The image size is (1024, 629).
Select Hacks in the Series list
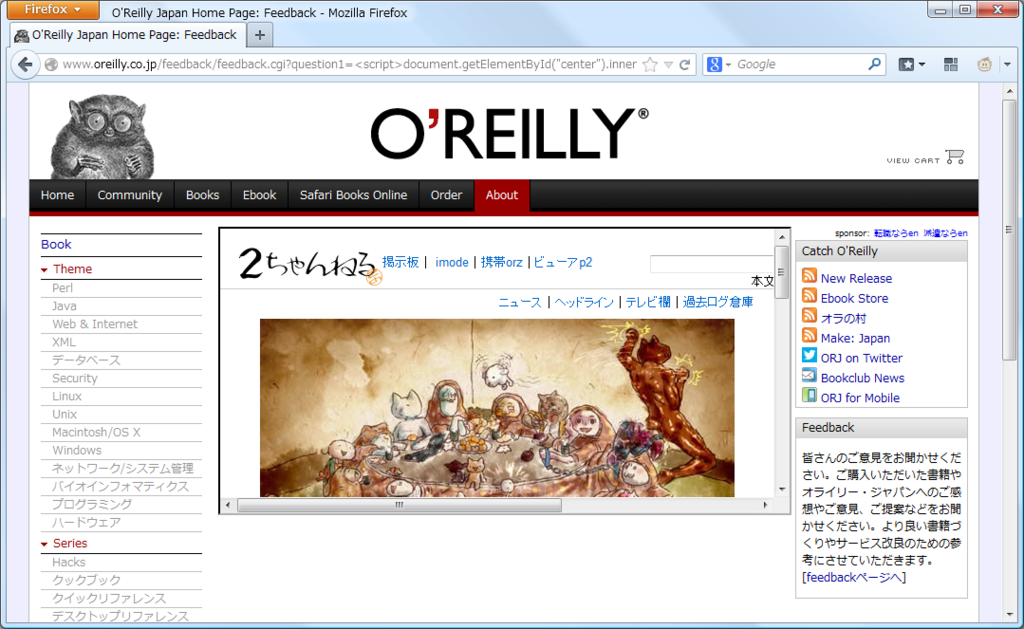click(69, 562)
